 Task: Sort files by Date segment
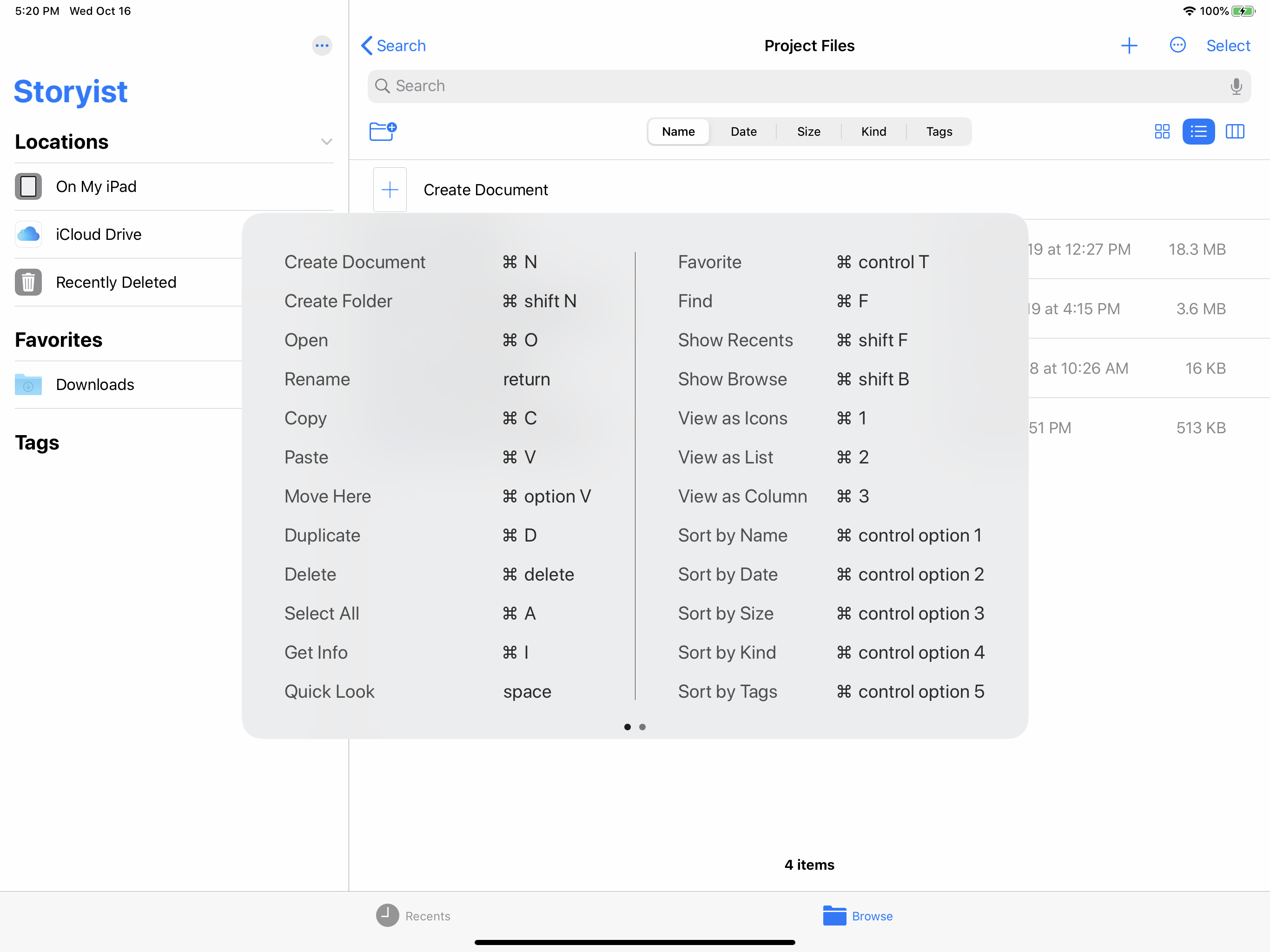pos(743,132)
